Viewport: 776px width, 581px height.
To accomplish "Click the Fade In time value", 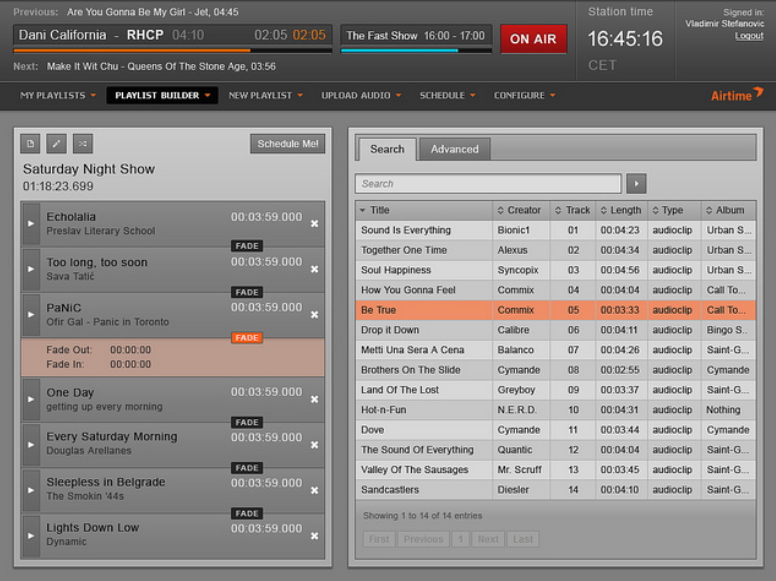I will coord(131,364).
